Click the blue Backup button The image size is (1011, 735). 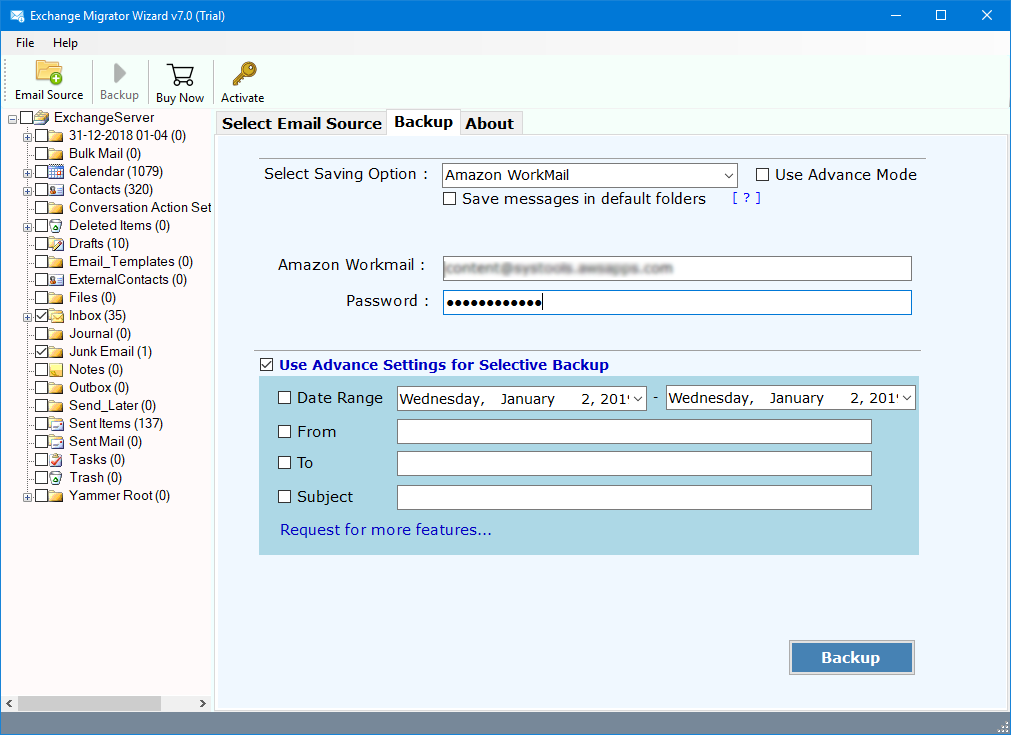click(851, 658)
